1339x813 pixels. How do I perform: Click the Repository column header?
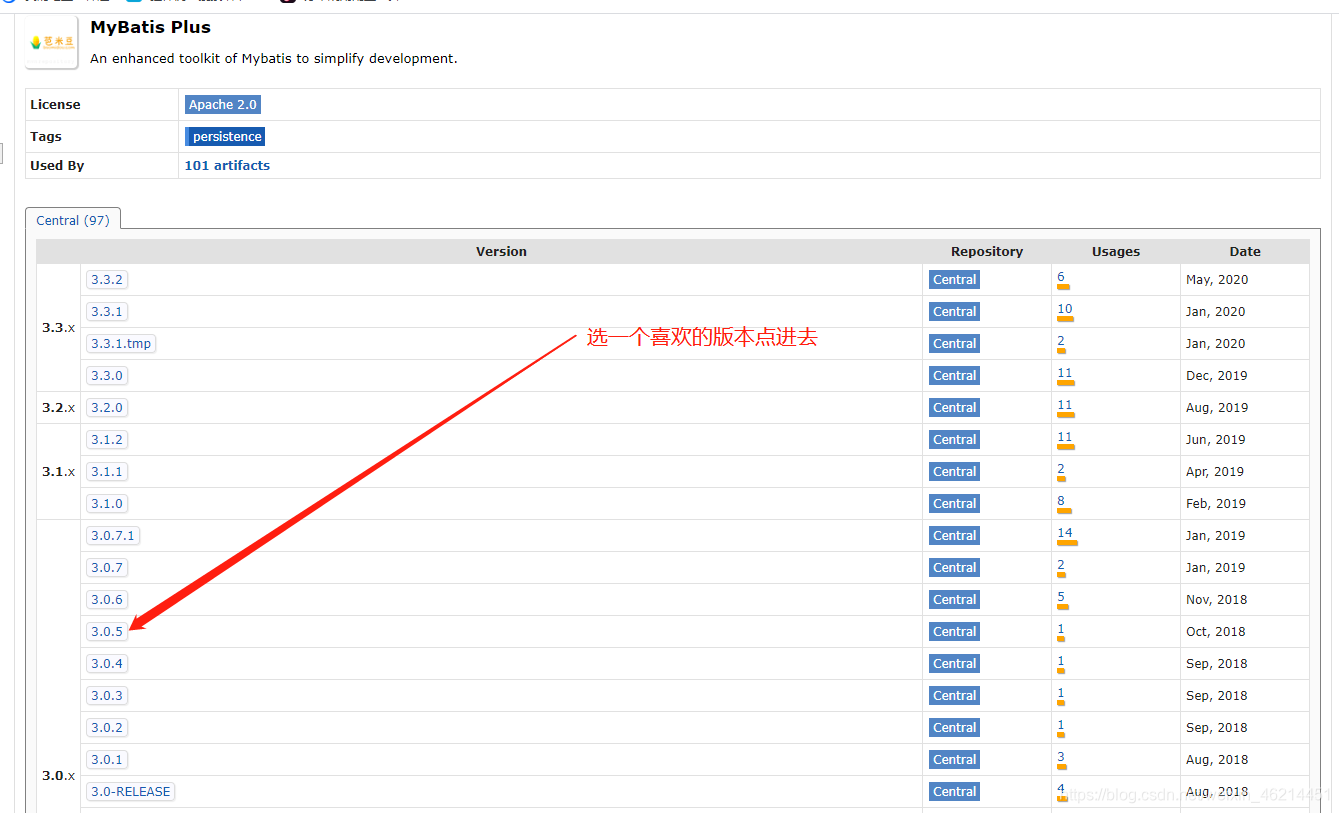click(x=987, y=252)
